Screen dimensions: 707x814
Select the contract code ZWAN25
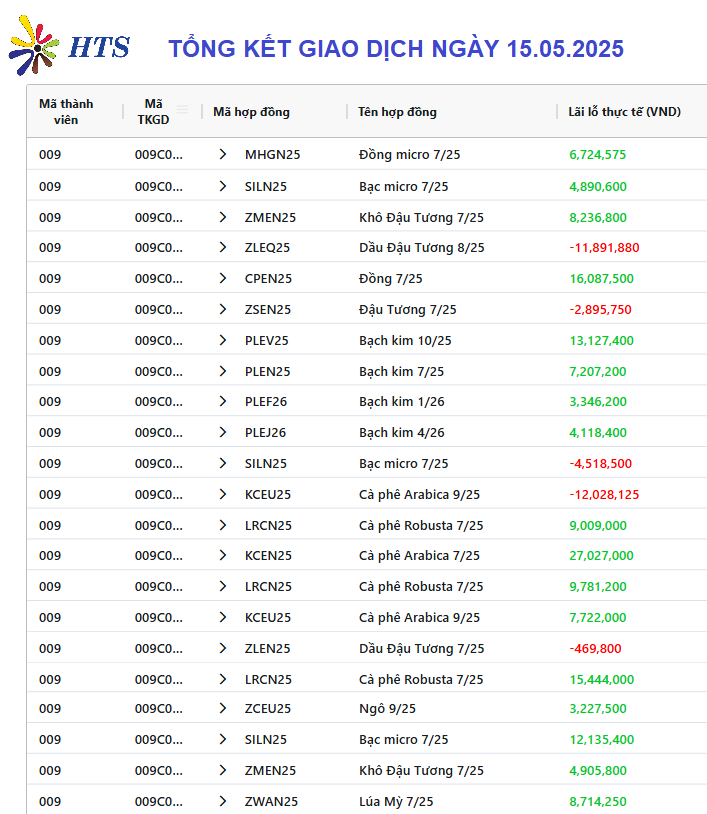(x=271, y=802)
